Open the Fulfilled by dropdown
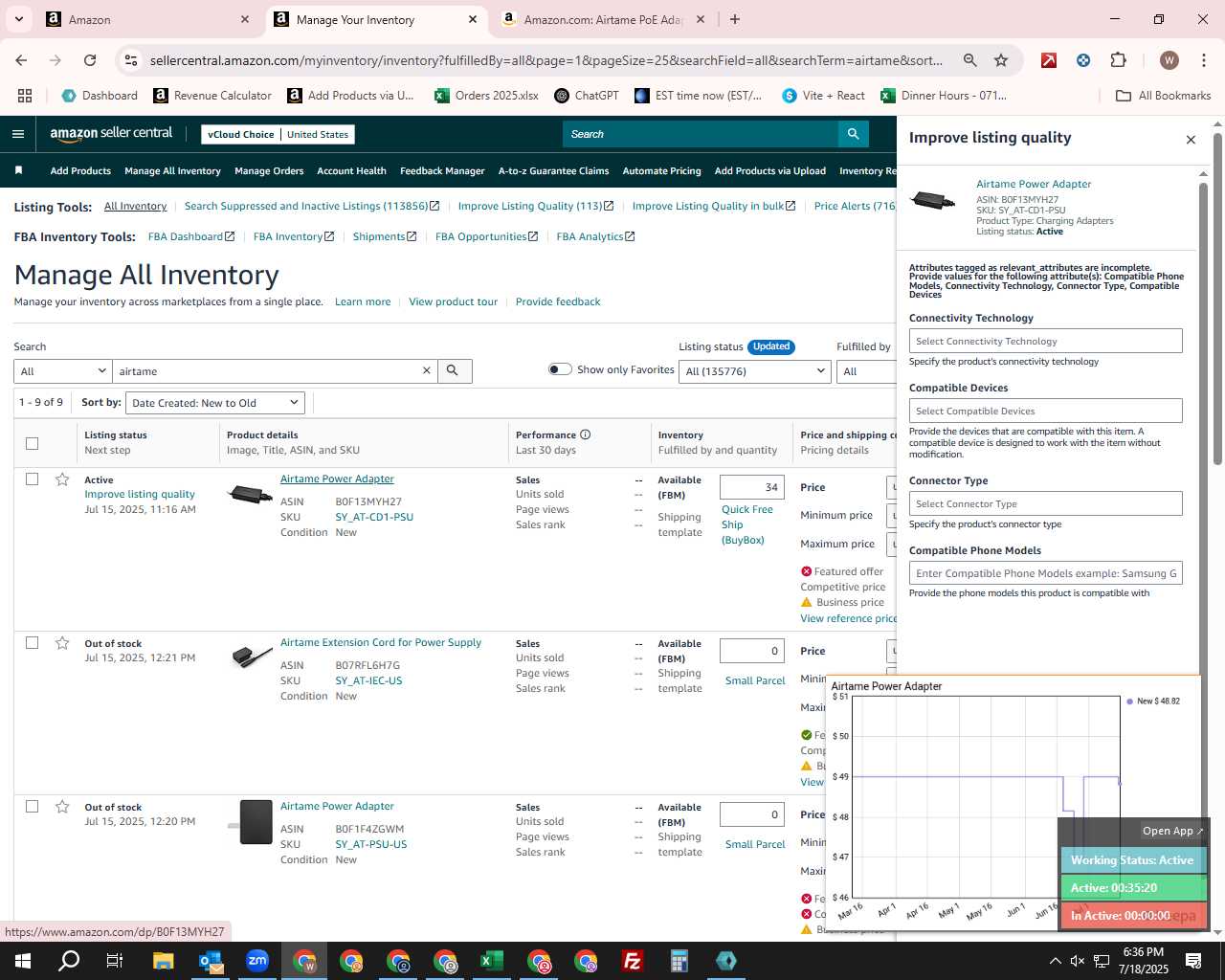The height and width of the screenshot is (980, 1225). (866, 371)
